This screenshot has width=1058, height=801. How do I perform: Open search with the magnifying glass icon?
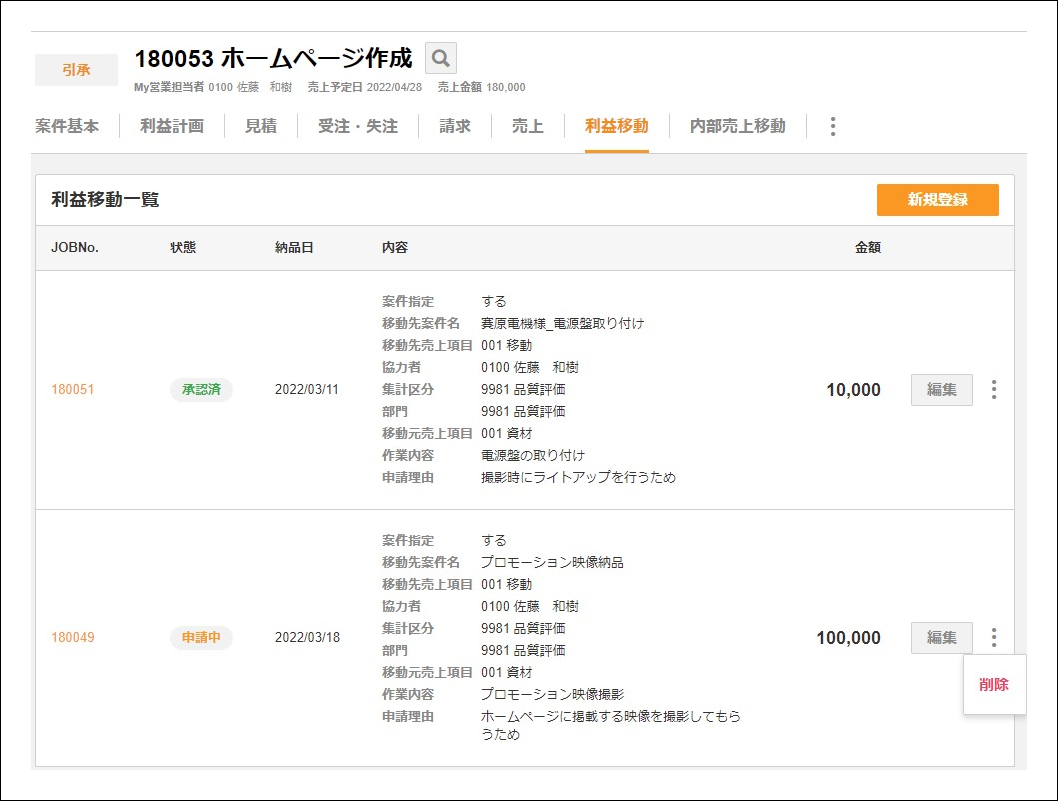[440, 58]
